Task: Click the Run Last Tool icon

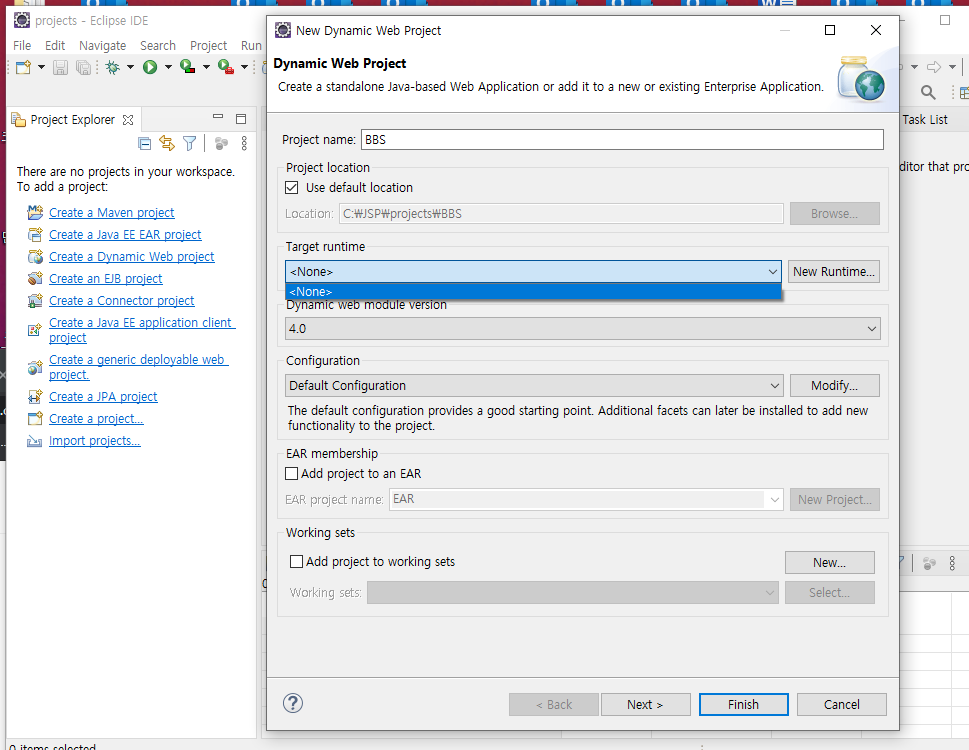Action: [226, 67]
